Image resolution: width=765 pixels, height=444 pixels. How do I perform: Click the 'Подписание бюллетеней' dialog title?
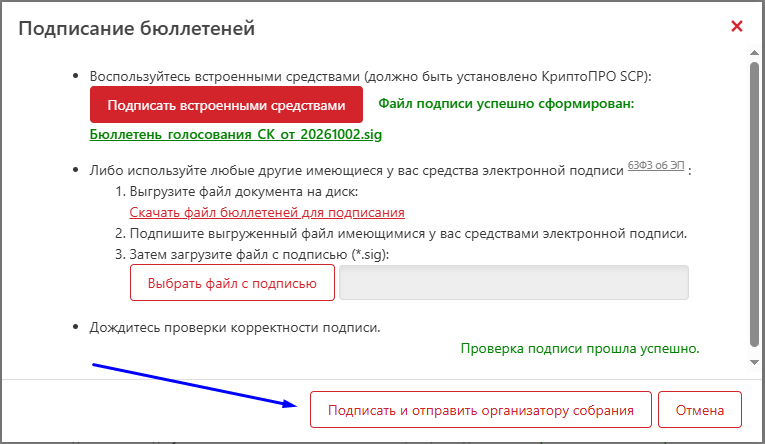[137, 28]
